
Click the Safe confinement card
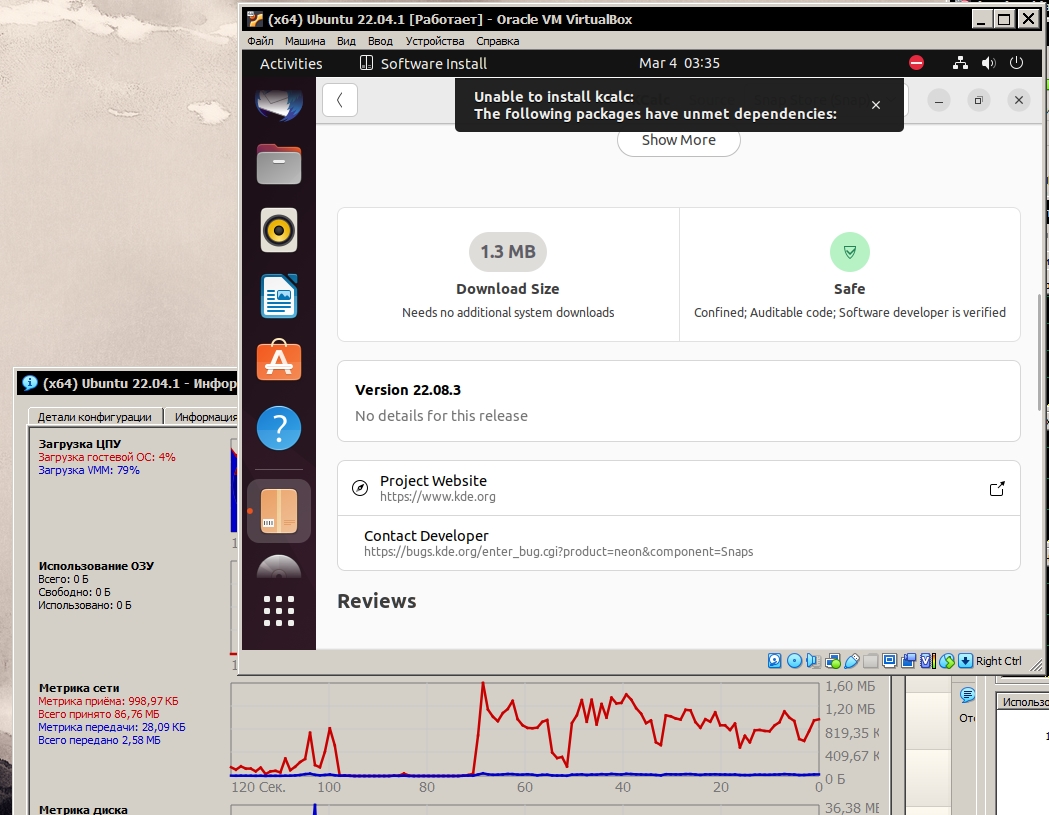coord(850,274)
